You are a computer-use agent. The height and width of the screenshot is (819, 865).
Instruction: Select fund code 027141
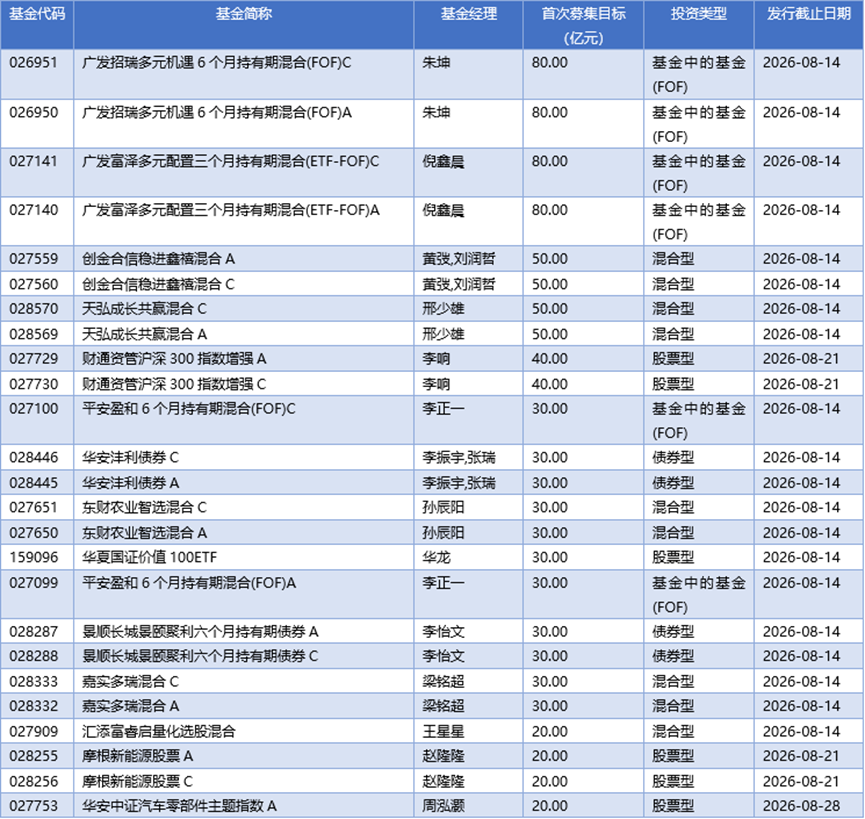(34, 162)
